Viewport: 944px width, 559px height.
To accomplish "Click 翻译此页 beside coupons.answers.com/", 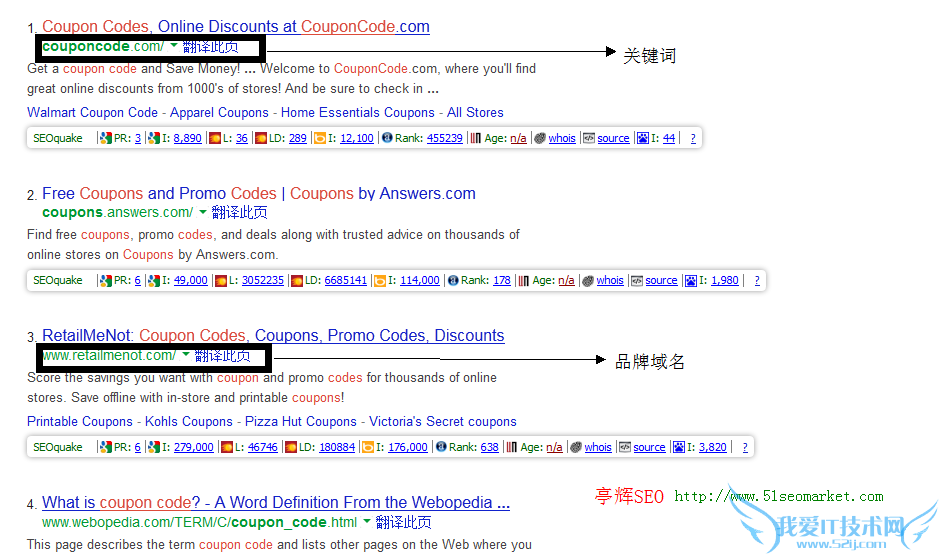I will click(x=240, y=212).
